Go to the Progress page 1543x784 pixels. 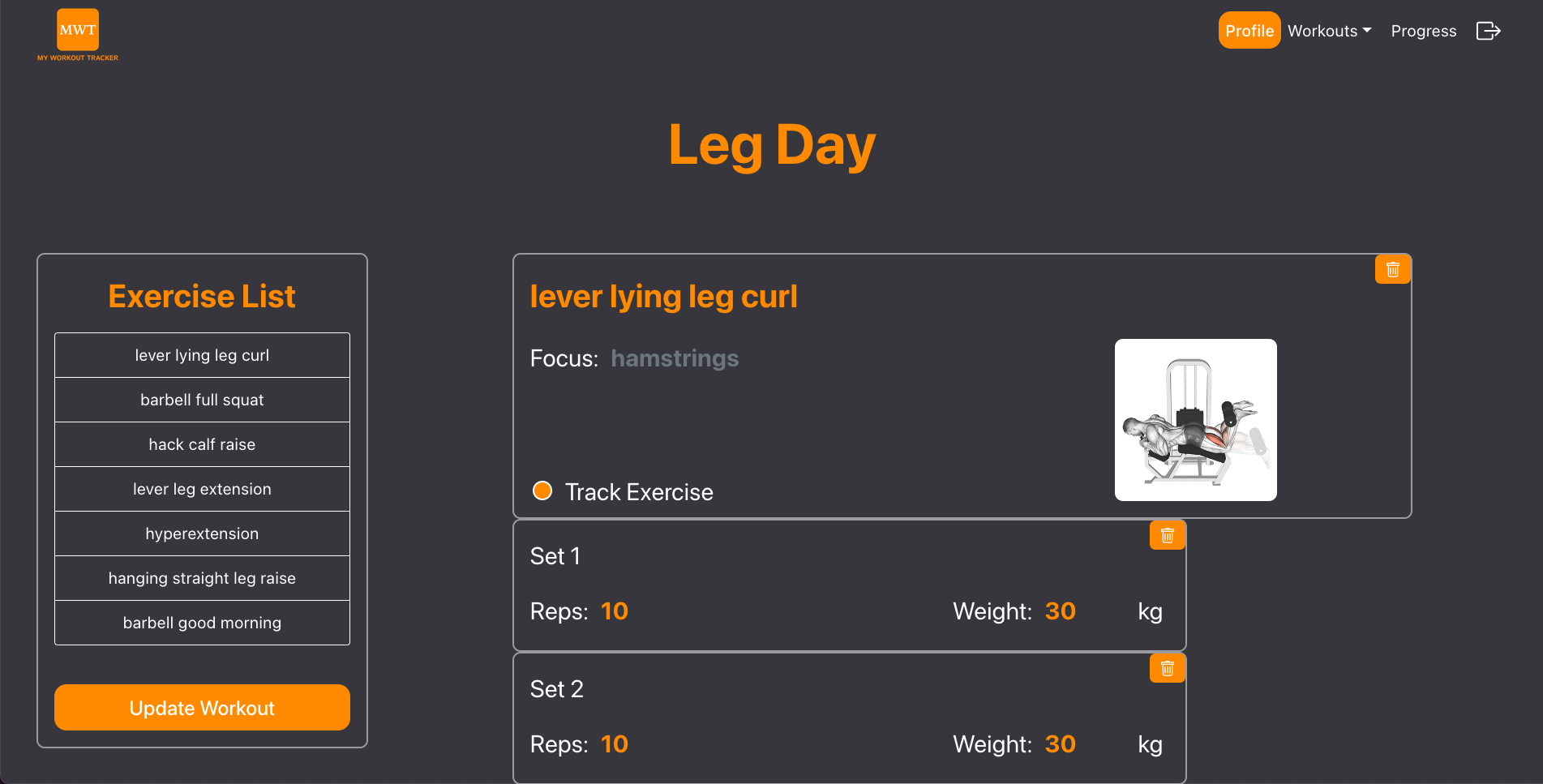(1423, 31)
